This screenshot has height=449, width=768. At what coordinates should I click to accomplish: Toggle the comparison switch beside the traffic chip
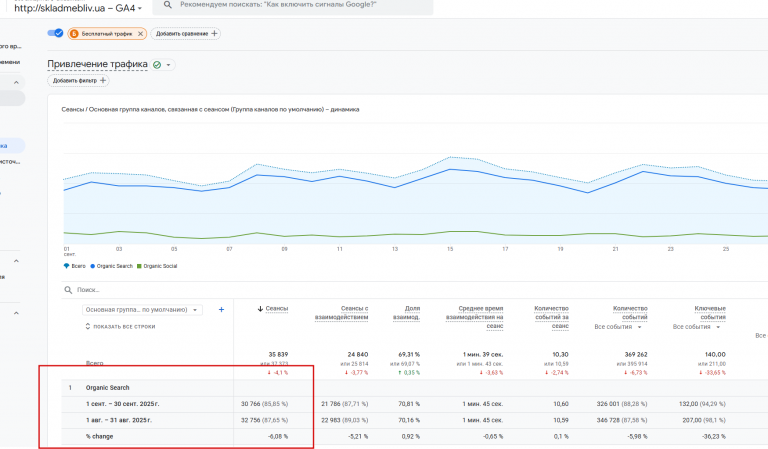coord(55,33)
